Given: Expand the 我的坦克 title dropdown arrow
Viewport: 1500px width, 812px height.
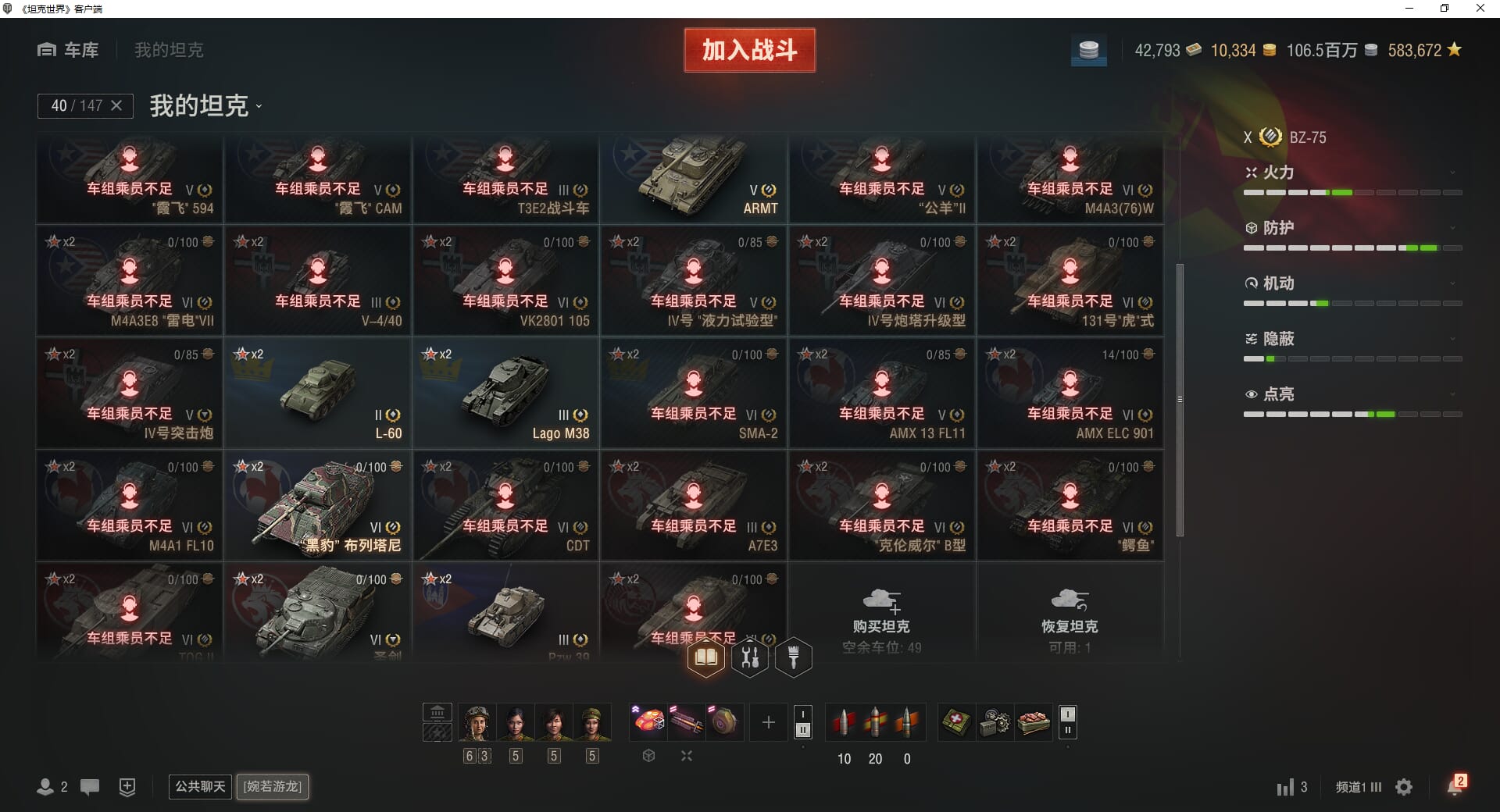Looking at the screenshot, I should [x=259, y=107].
